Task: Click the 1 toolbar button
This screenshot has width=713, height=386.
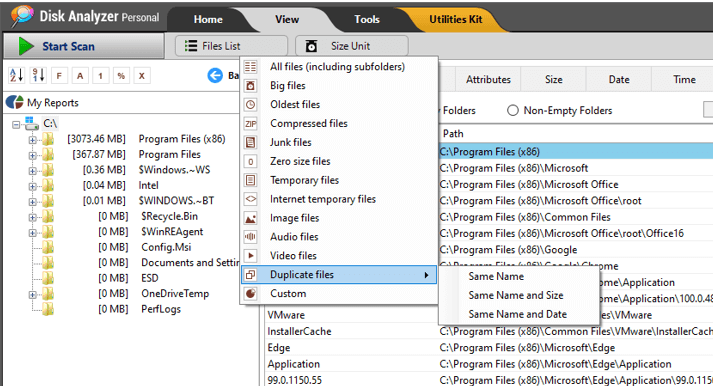Action: (100, 76)
